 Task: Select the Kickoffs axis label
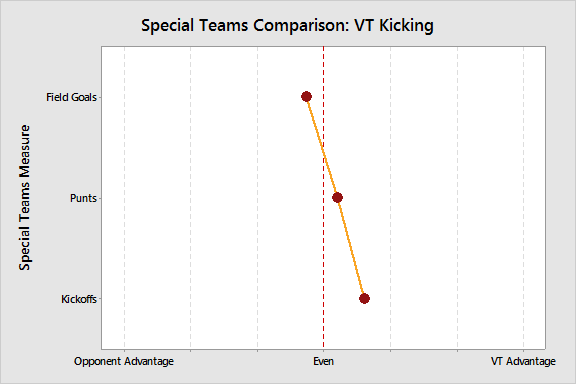(79, 299)
